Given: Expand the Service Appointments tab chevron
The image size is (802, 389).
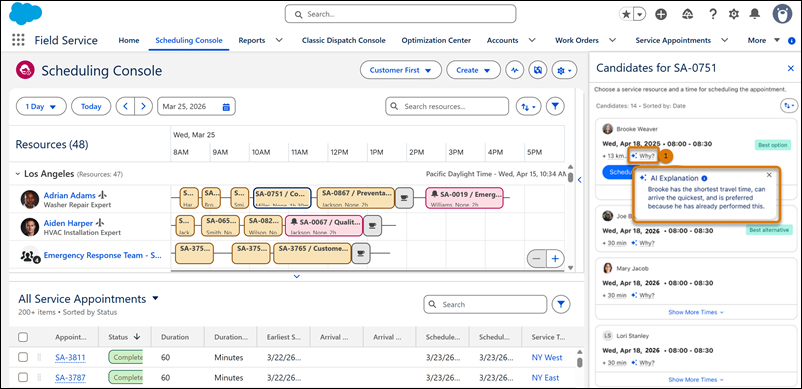Looking at the screenshot, I should click(x=724, y=40).
